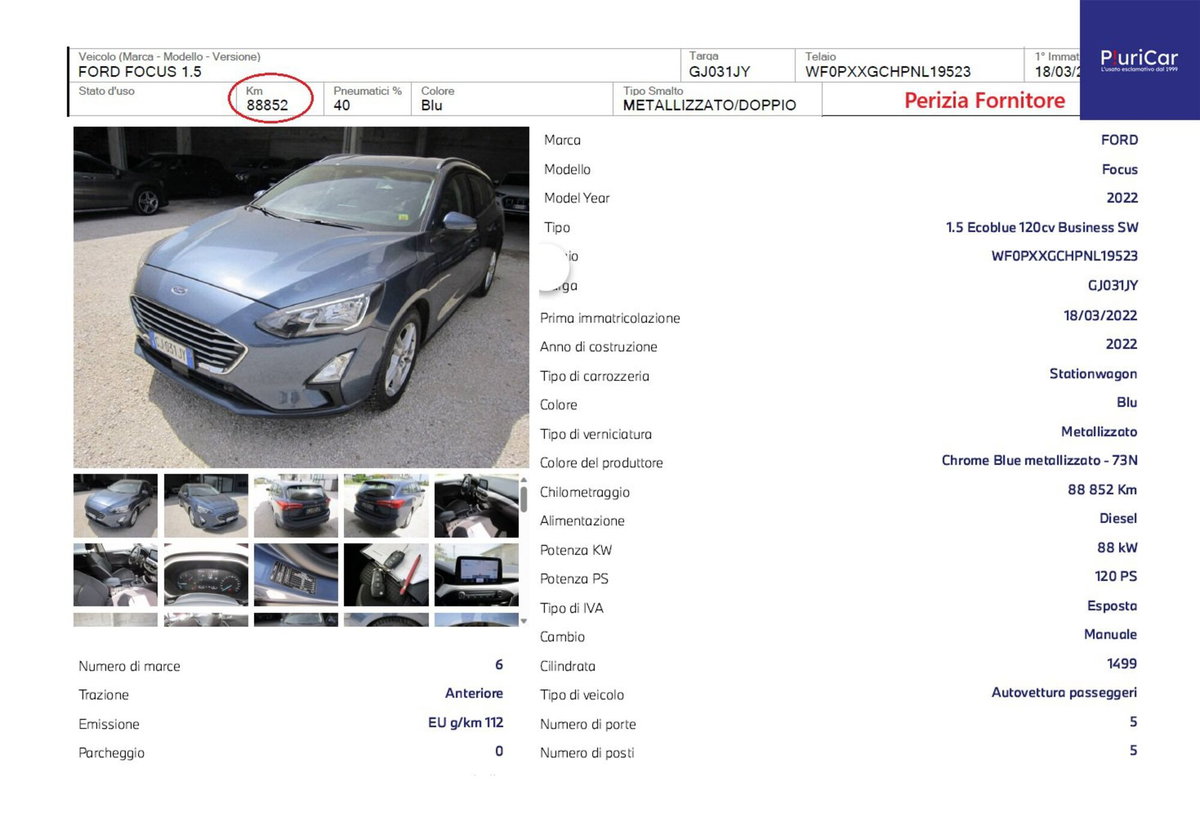
Task: Click the up arrow of the gallery scrollbar
Action: click(523, 479)
